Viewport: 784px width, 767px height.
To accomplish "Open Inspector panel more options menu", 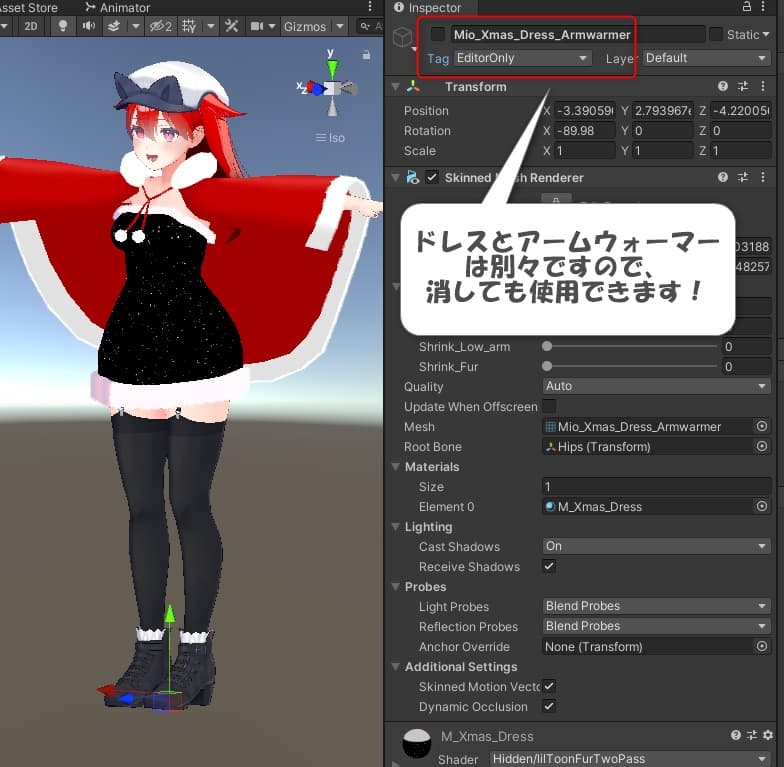I will coord(763,6).
